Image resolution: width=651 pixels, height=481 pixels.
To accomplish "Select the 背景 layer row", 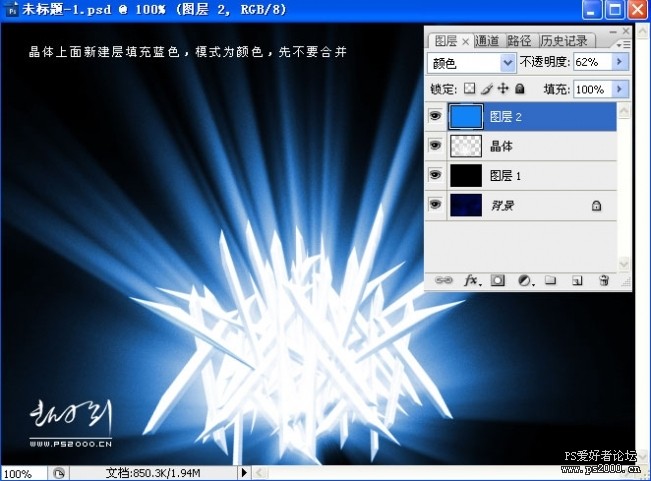I will 521,205.
